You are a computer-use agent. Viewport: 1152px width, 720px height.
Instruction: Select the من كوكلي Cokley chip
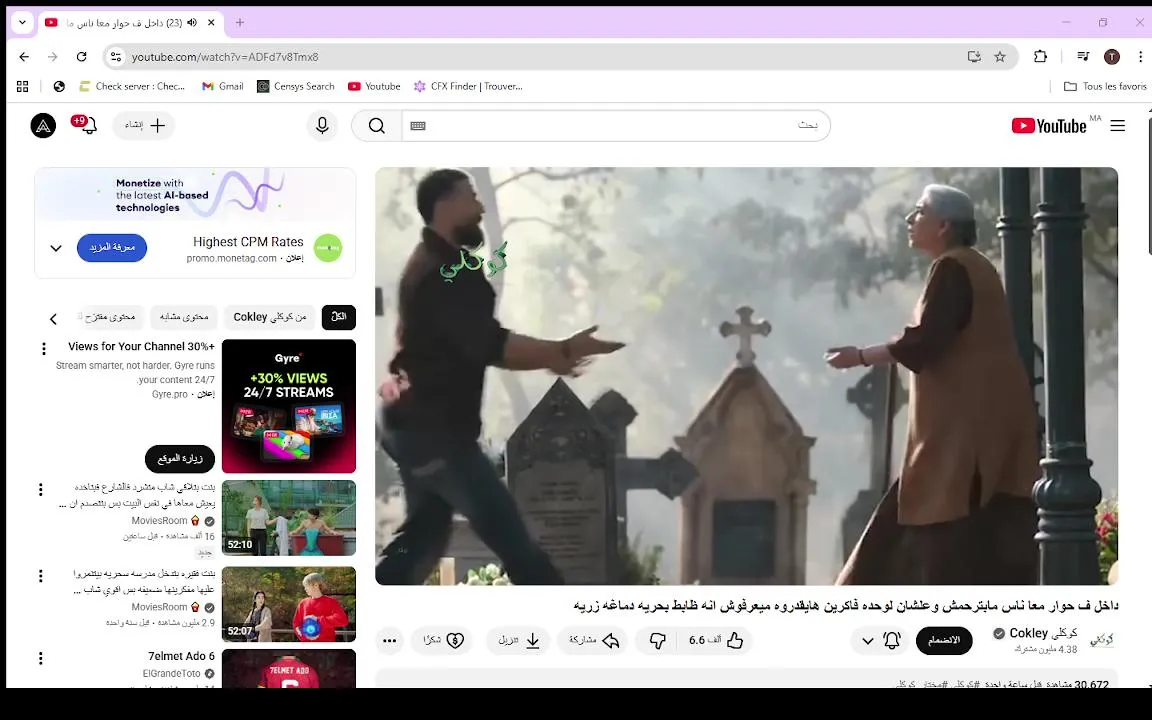[270, 317]
